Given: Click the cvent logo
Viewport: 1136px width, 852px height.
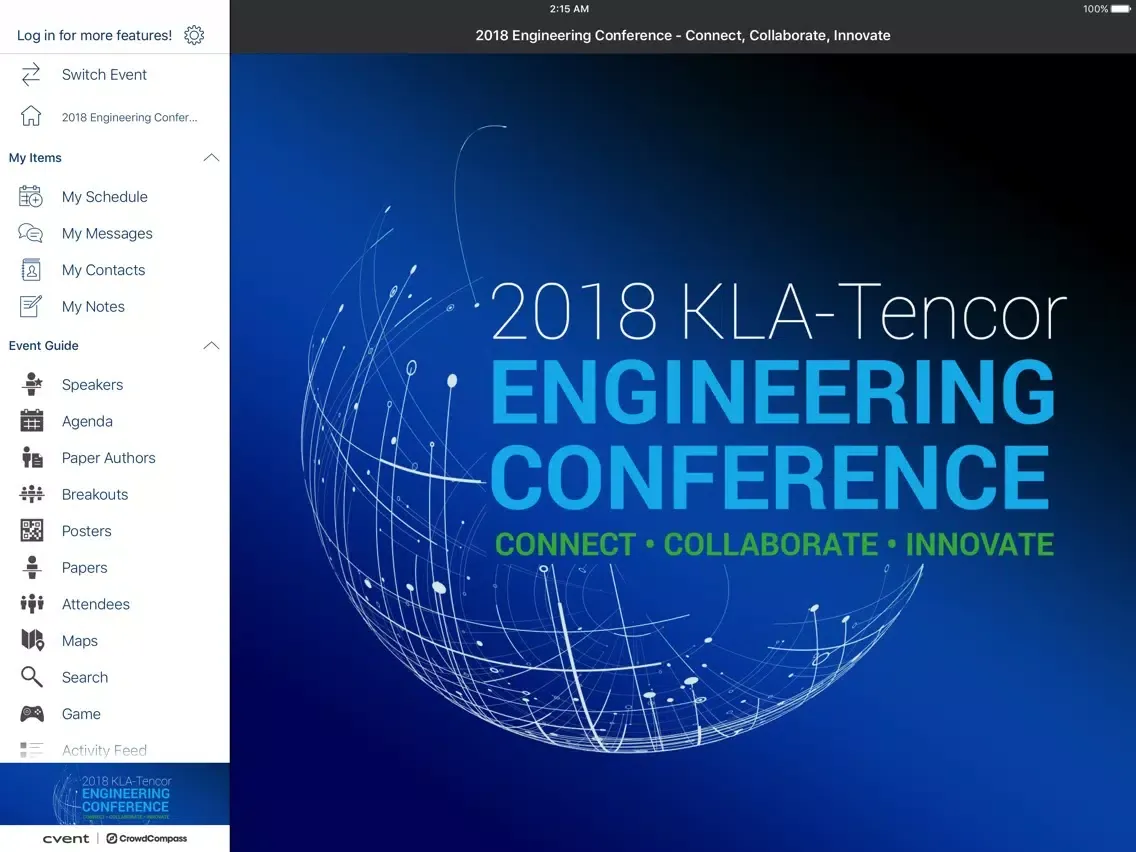Looking at the screenshot, I should click(66, 838).
